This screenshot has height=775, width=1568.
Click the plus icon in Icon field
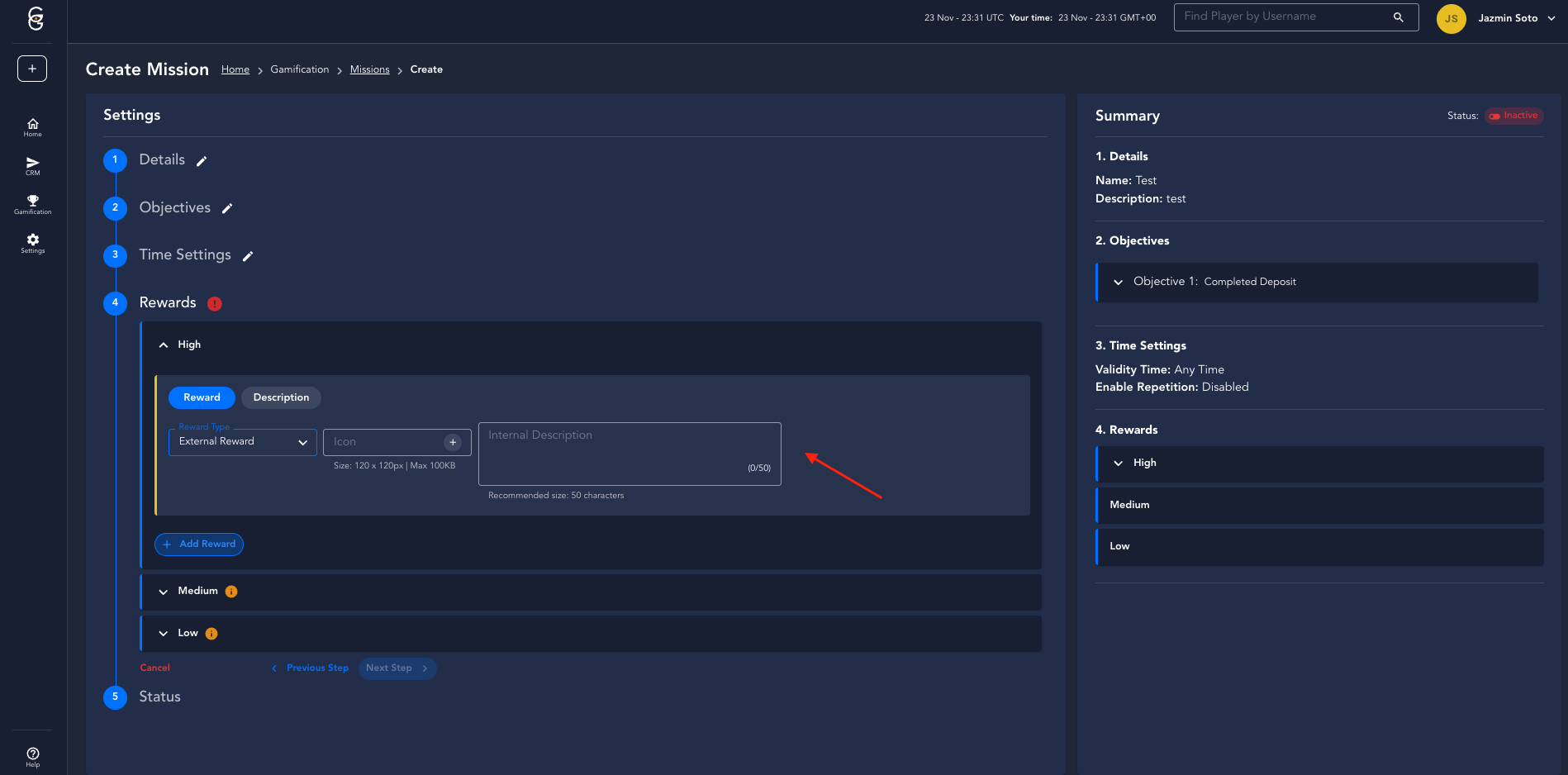[453, 442]
